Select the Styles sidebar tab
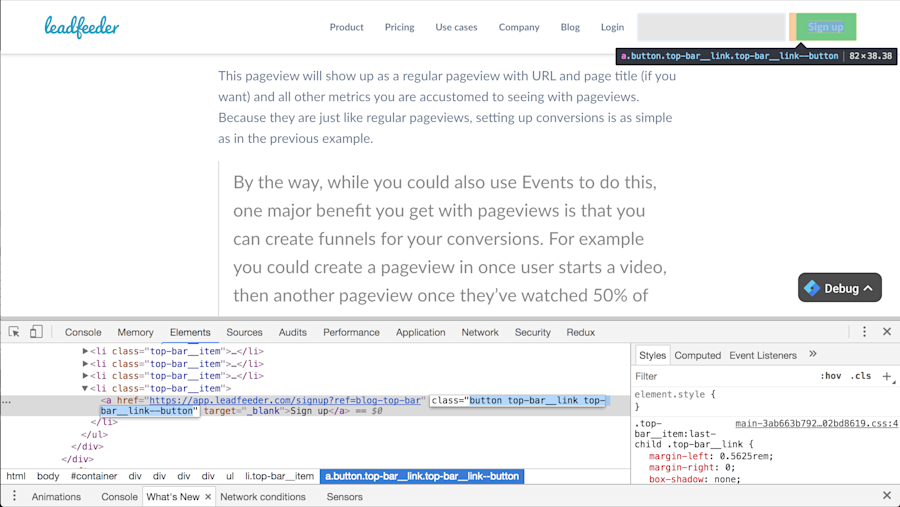This screenshot has height=507, width=900. (x=652, y=355)
